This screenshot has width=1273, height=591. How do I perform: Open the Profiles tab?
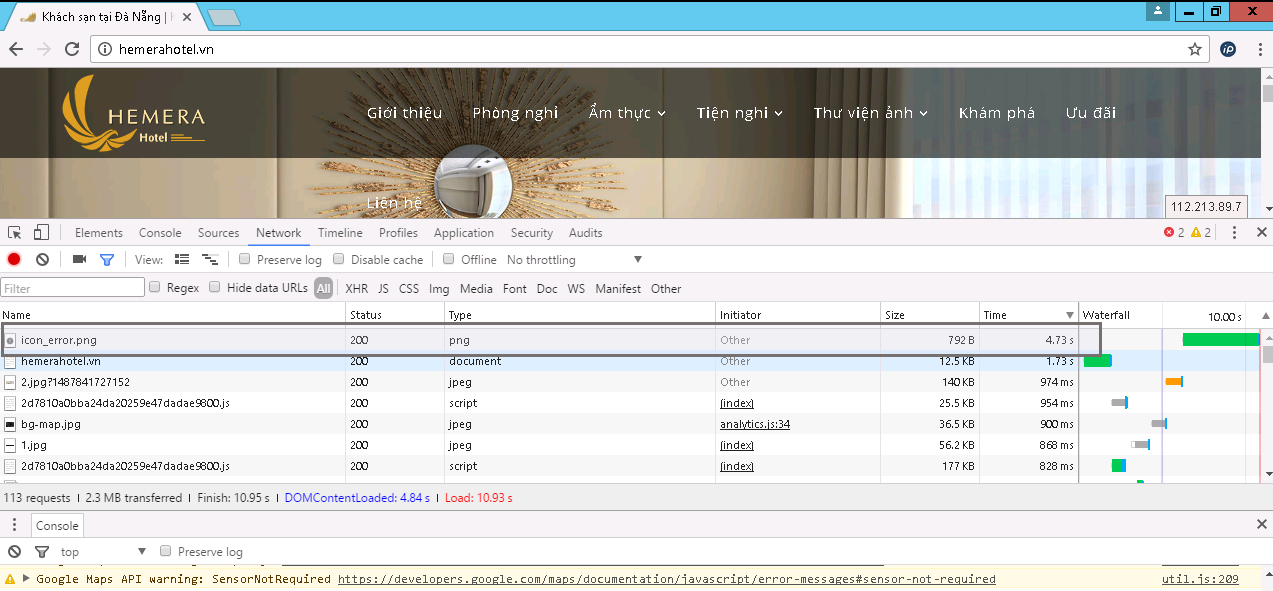[398, 233]
